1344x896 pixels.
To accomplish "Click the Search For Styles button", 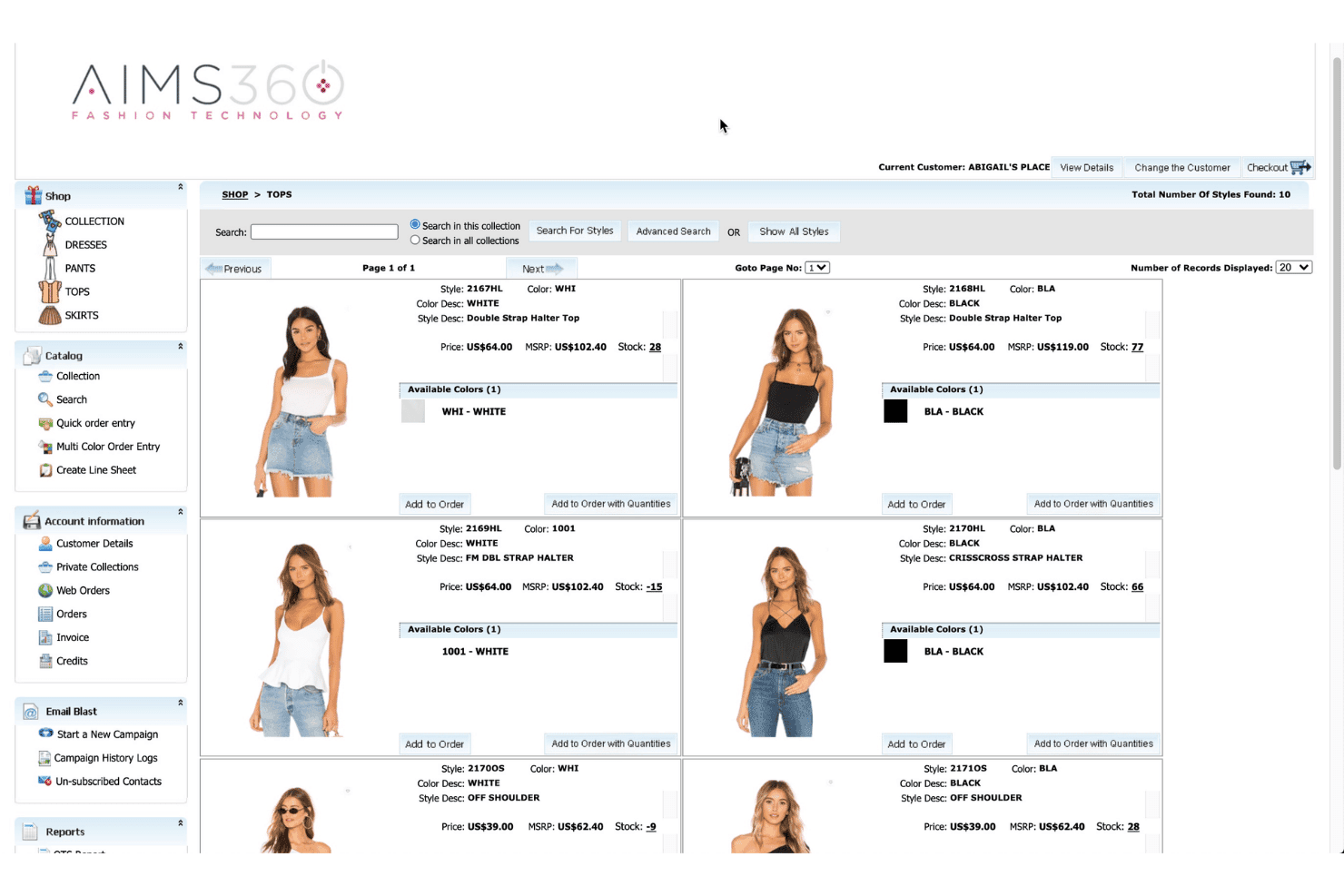I will [x=575, y=231].
